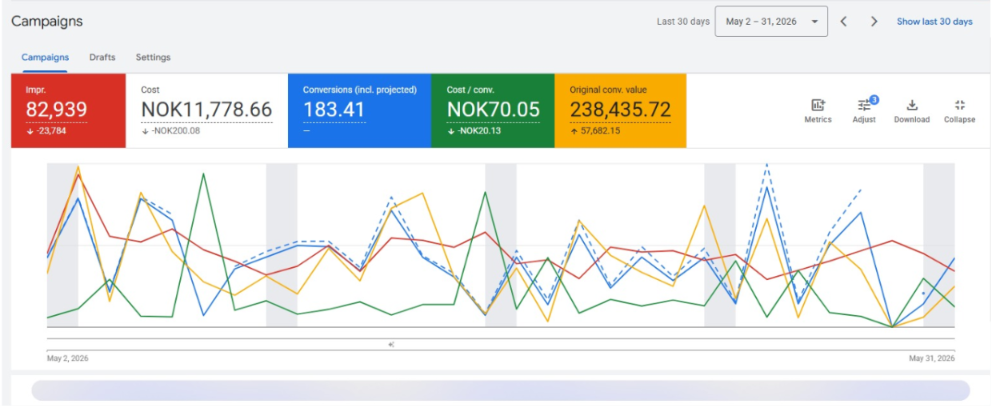The height and width of the screenshot is (406, 991).
Task: Go to next date range arrow
Action: (x=874, y=22)
